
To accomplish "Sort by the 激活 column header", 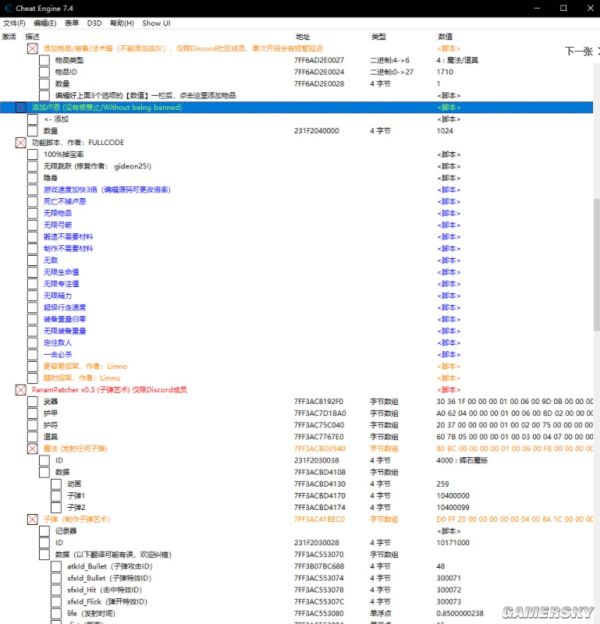I will (x=9, y=37).
